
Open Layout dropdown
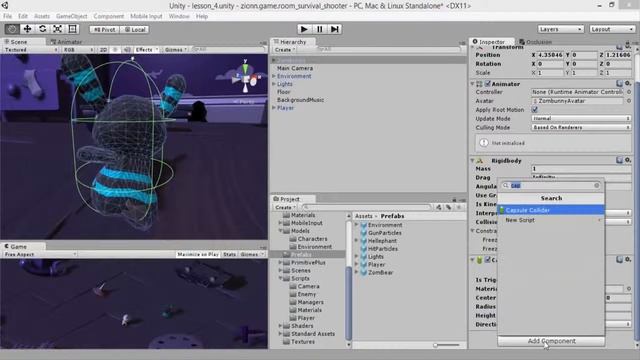[612, 29]
